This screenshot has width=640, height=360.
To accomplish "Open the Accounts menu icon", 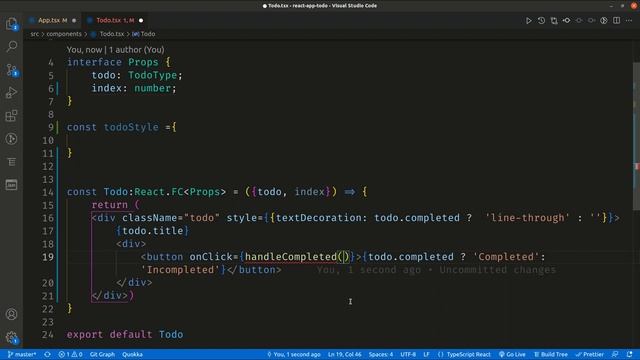I will [x=11, y=314].
